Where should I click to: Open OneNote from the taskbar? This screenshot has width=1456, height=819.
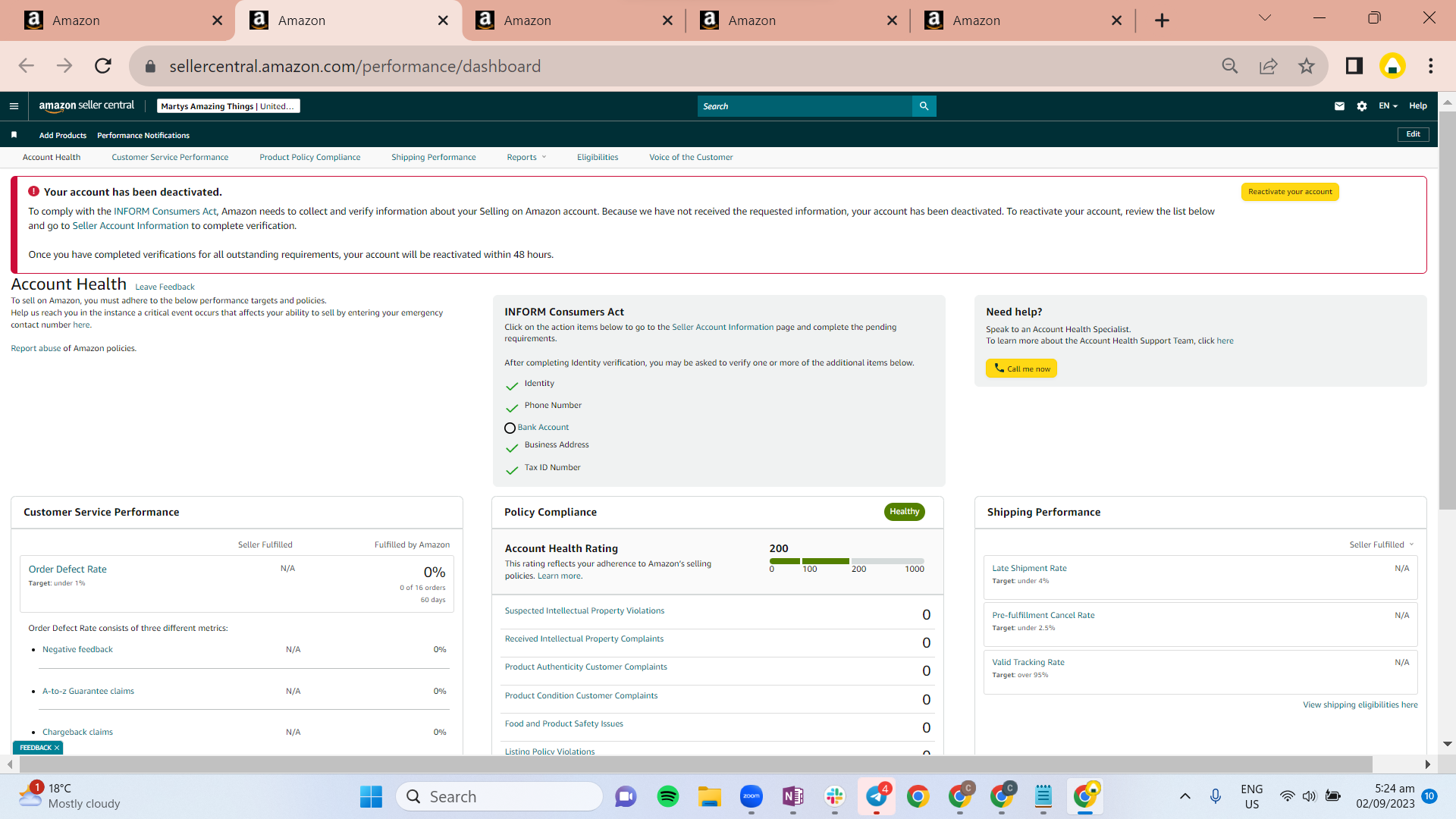coord(793,796)
